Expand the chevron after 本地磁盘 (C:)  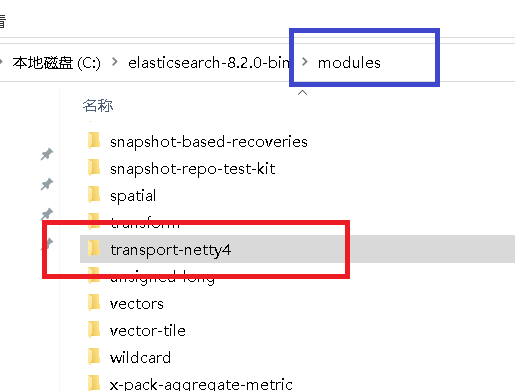coord(115,62)
